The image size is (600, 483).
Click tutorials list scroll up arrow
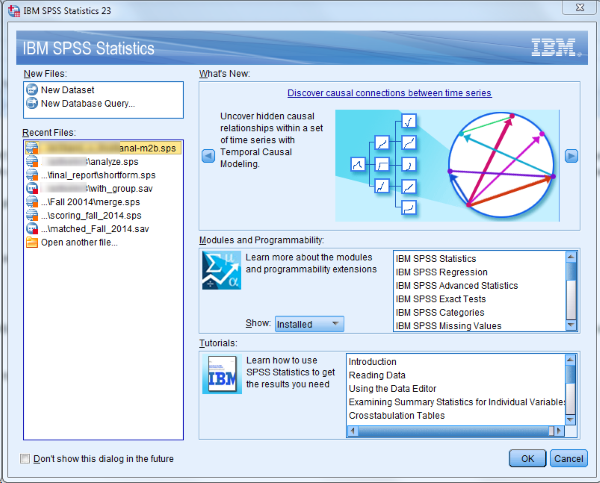570,360
